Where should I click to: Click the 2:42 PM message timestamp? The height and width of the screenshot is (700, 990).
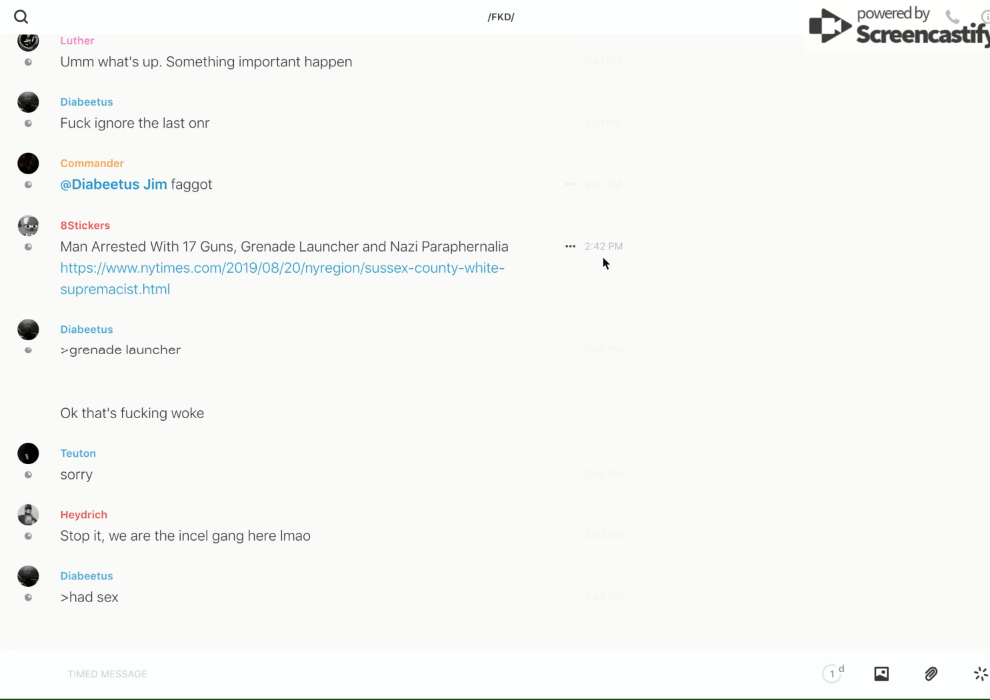coord(603,246)
